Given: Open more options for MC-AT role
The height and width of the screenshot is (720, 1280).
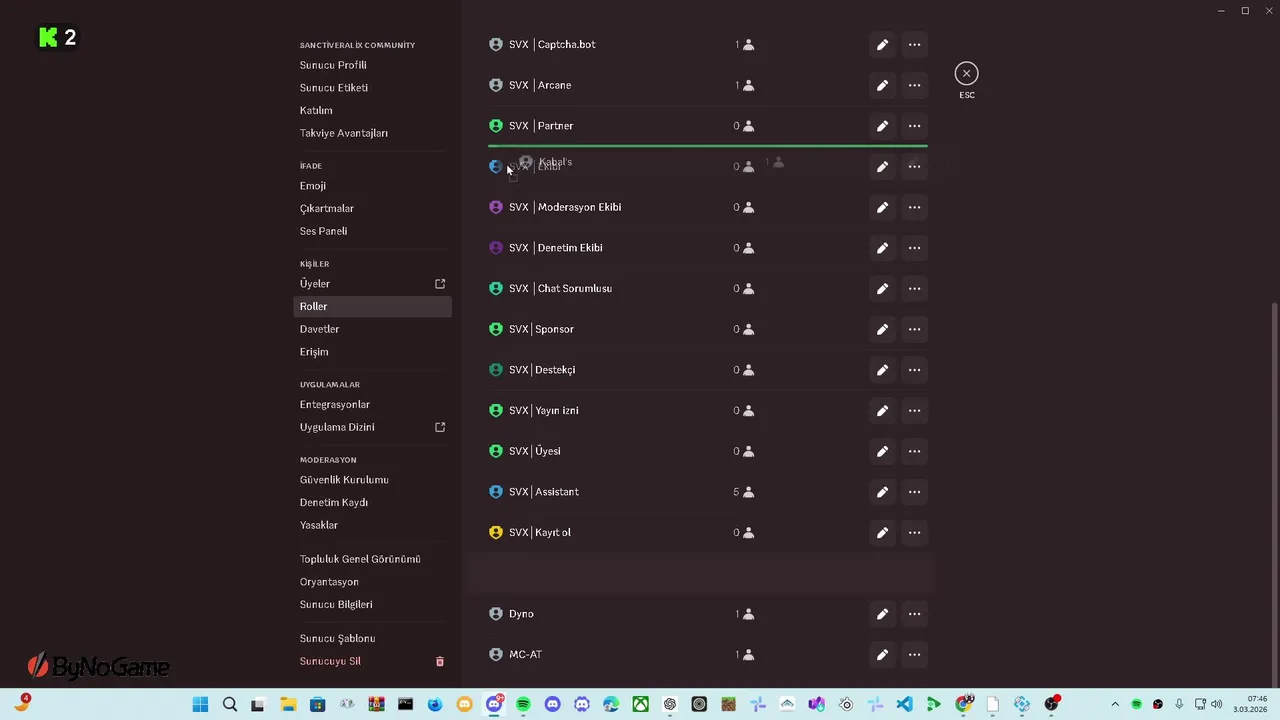Looking at the screenshot, I should pos(914,655).
